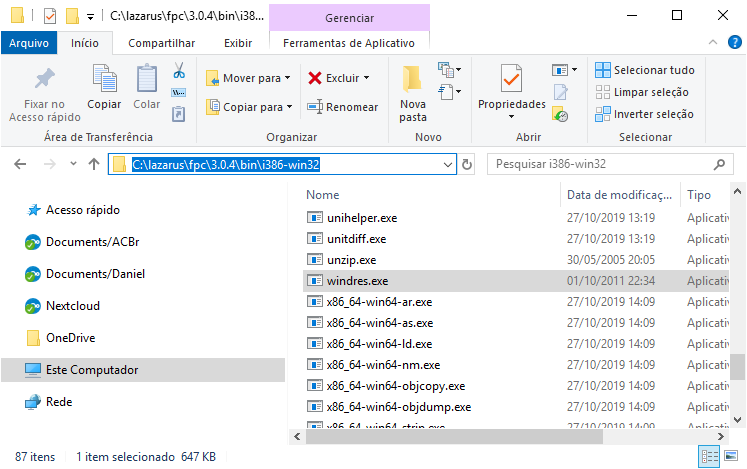Open the Quick Access Toolbar customize dropdown
This screenshot has width=747, height=469.
[90, 17]
